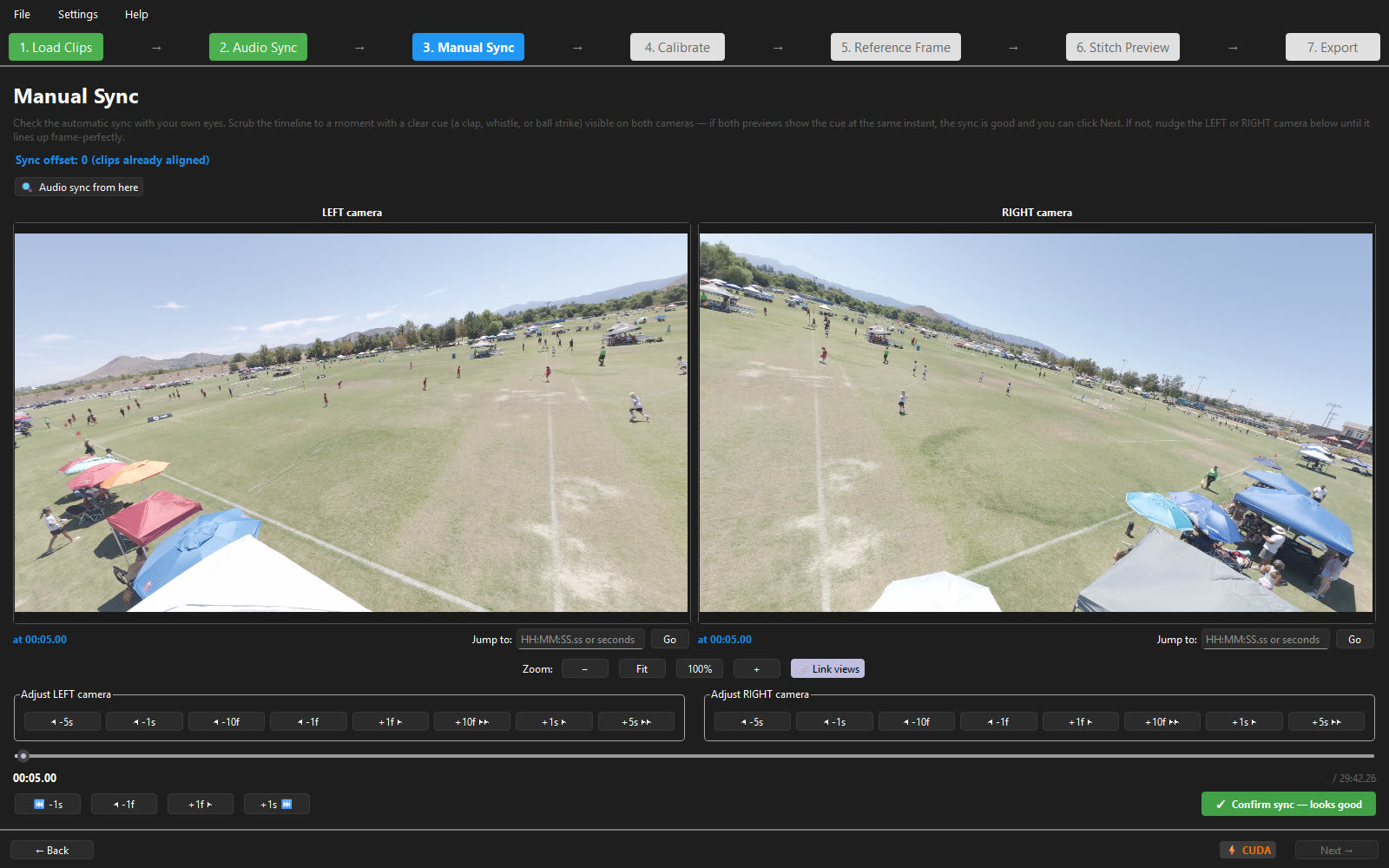The width and height of the screenshot is (1389, 868).
Task: Step timeline back 1 second
Action: [x=48, y=804]
